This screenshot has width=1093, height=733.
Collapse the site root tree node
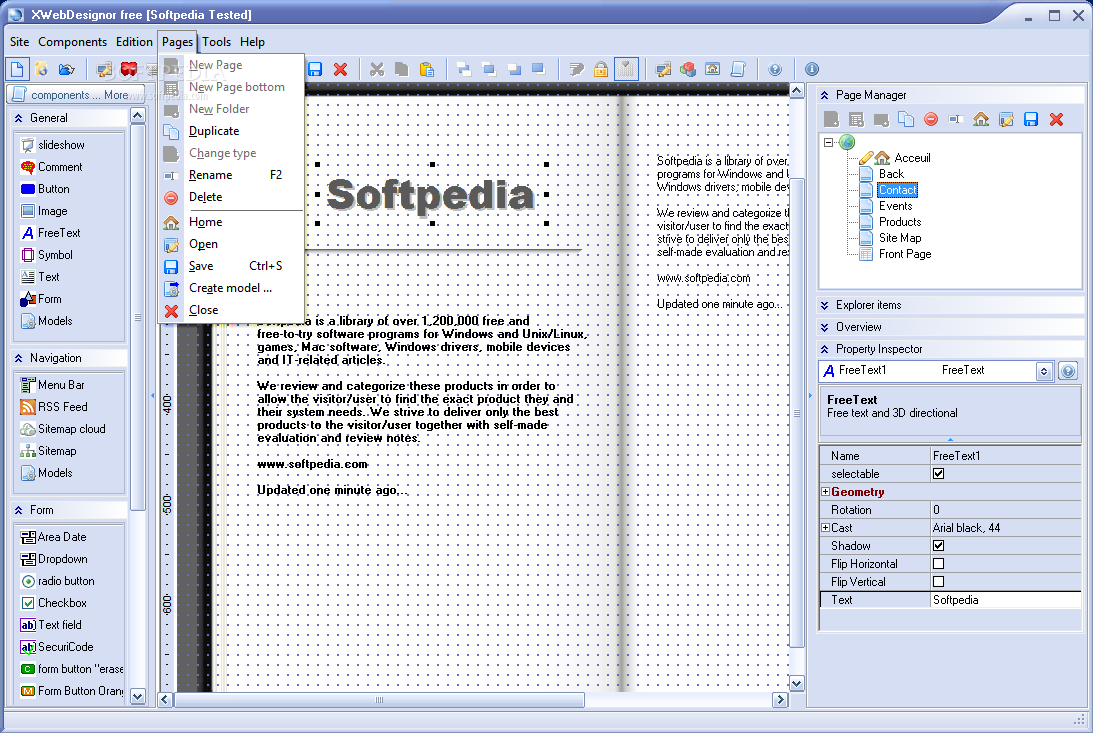point(828,143)
